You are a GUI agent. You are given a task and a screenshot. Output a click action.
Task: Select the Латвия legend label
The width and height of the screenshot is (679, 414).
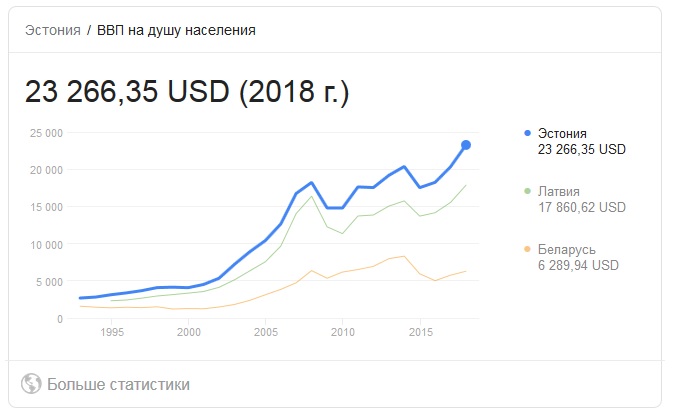click(559, 191)
